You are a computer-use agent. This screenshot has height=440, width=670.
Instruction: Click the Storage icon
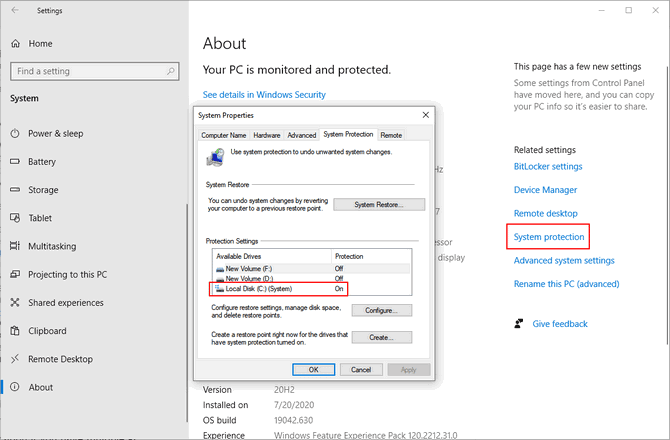[x=15, y=190]
